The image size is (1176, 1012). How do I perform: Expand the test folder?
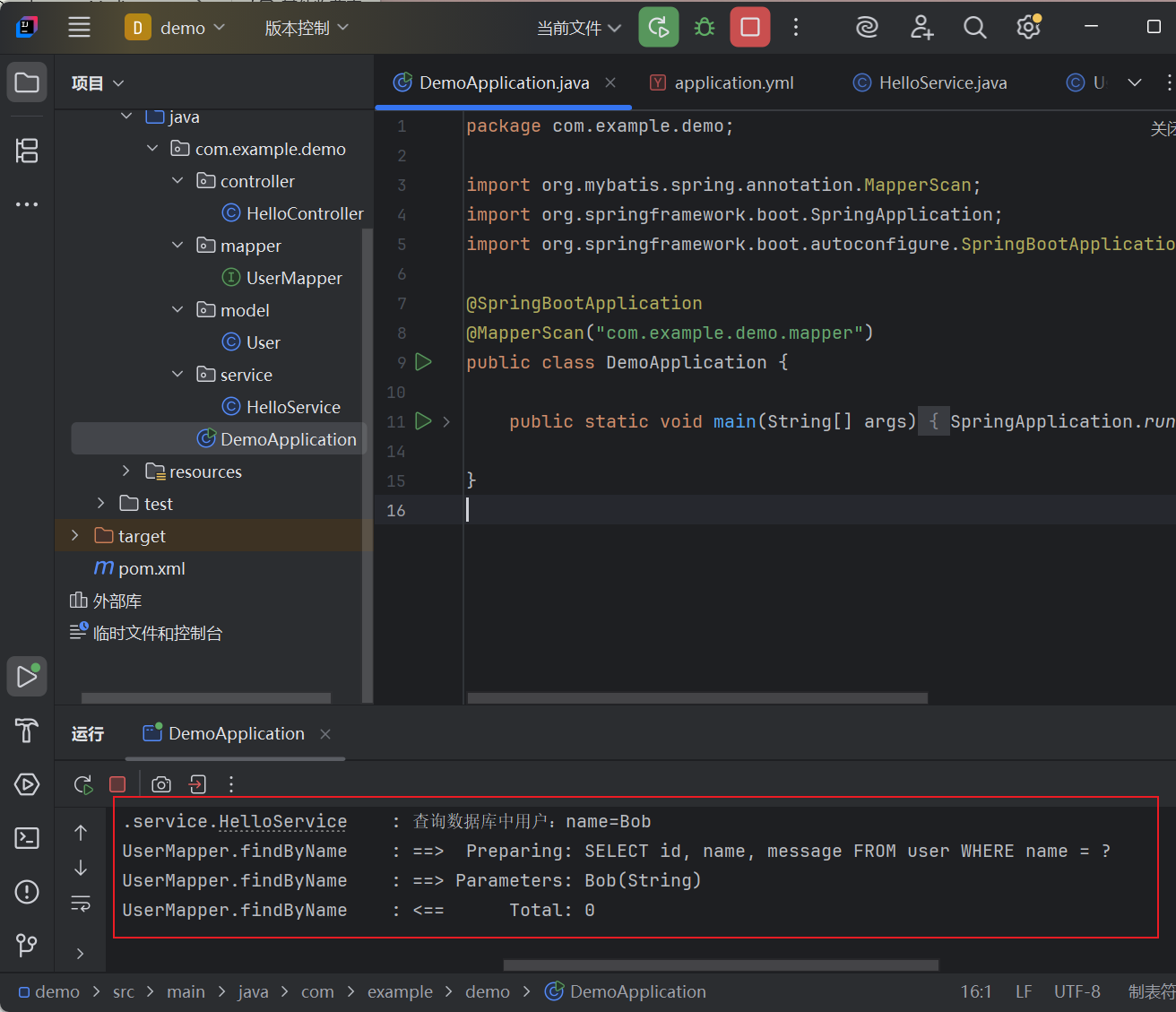(x=101, y=503)
